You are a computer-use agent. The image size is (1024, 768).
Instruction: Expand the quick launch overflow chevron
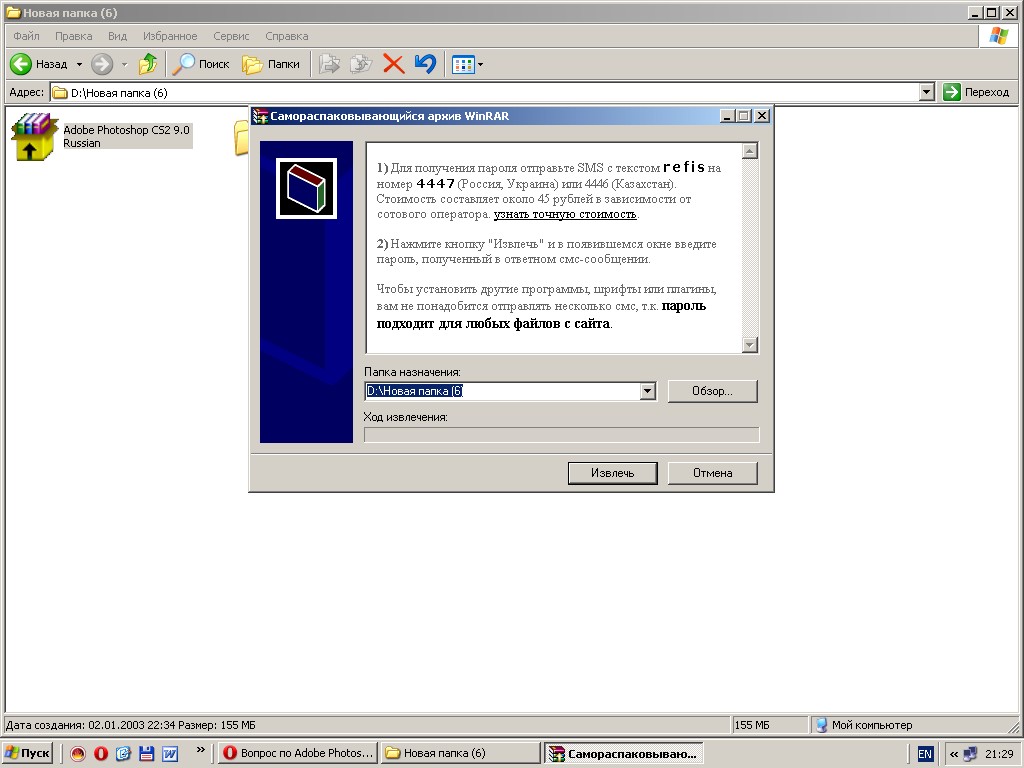point(200,750)
